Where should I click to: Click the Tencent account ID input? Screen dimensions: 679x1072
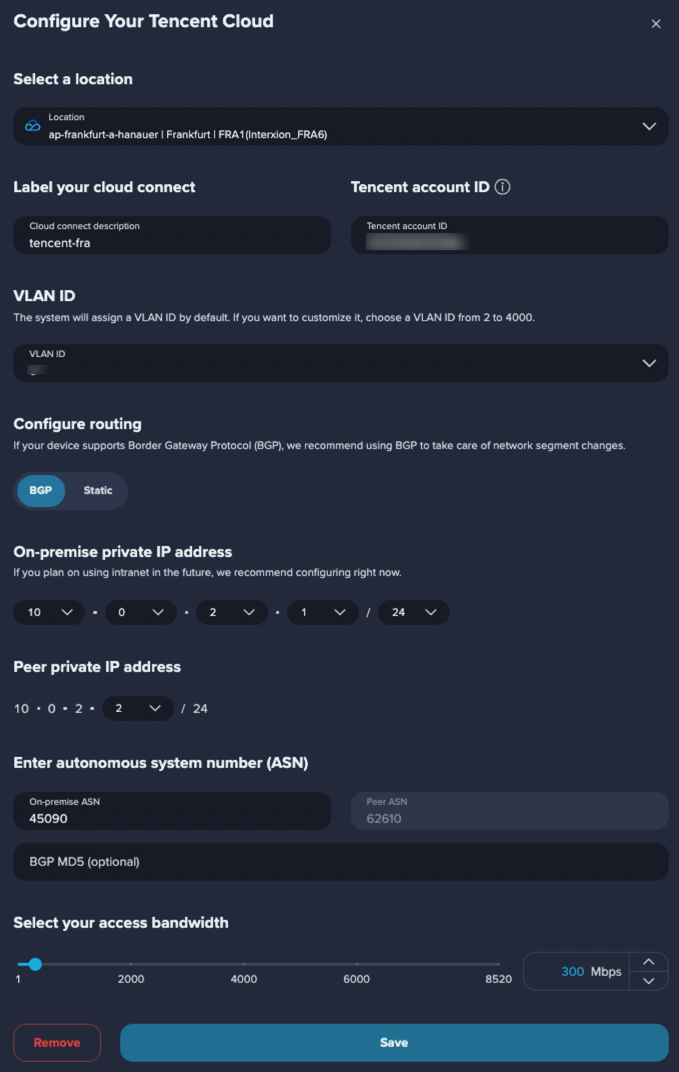point(509,235)
